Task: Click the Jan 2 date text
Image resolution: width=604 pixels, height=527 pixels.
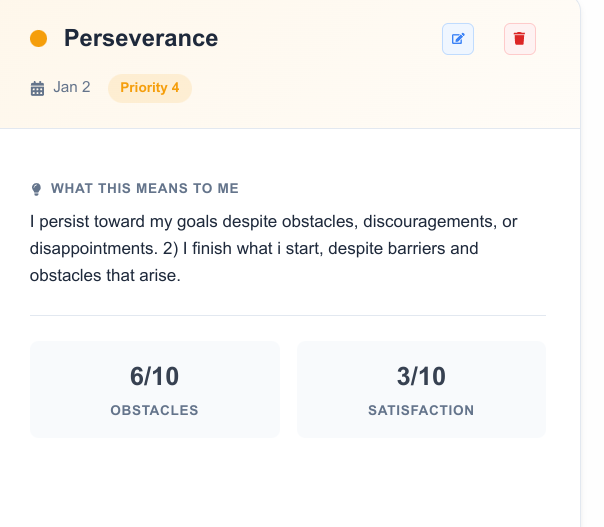Action: coord(72,87)
